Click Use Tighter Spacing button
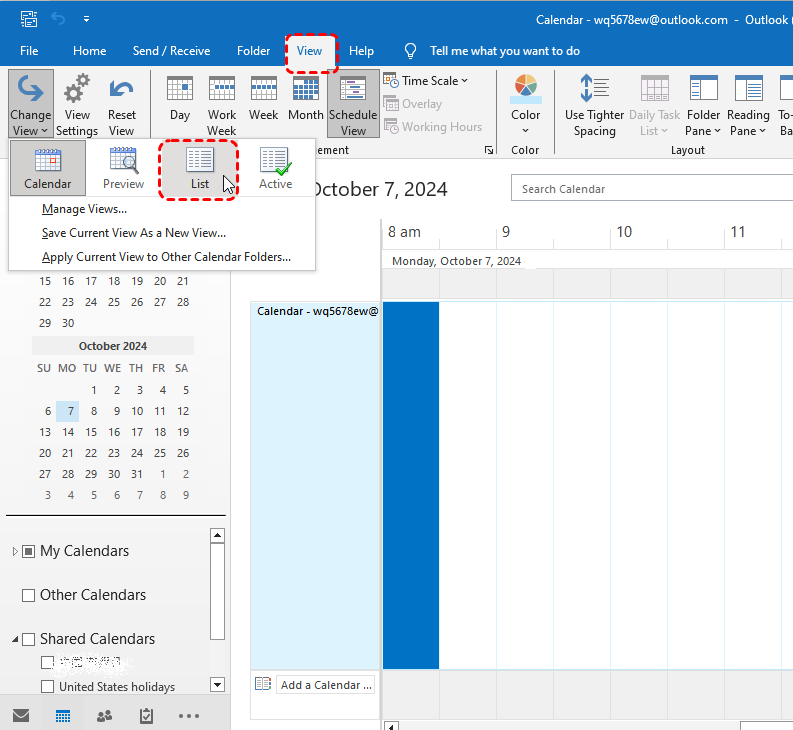The width and height of the screenshot is (793, 730). pyautogui.click(x=594, y=105)
